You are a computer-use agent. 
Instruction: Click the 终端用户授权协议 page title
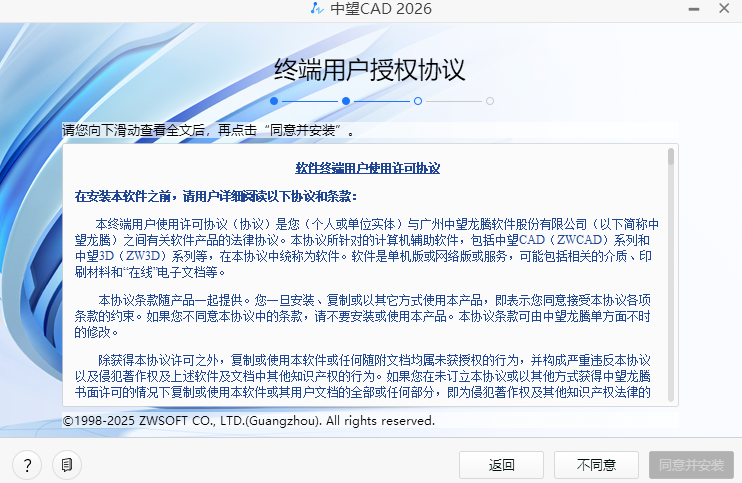coord(370,70)
